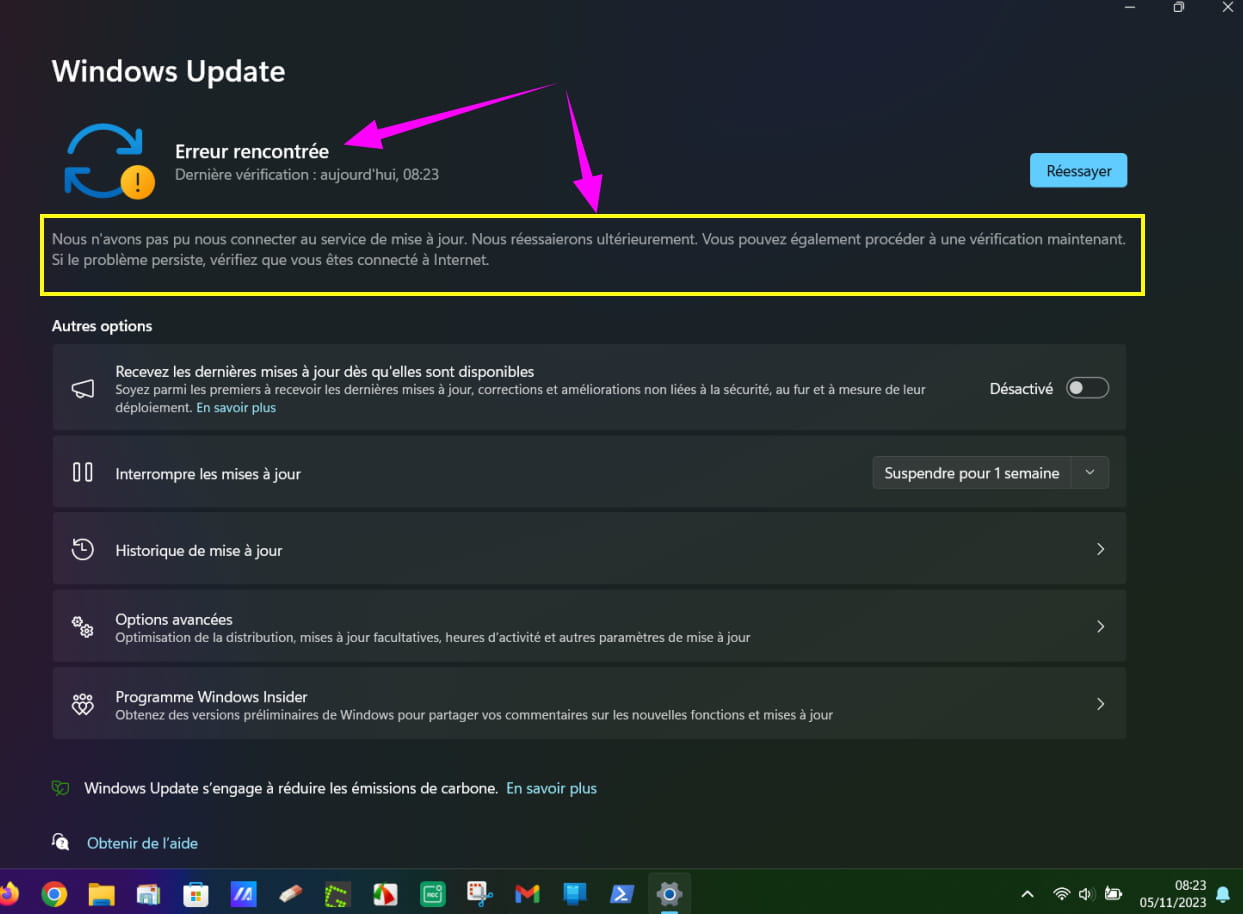Open the notifications bell icon
Viewport: 1243px width, 914px height.
(x=1222, y=893)
